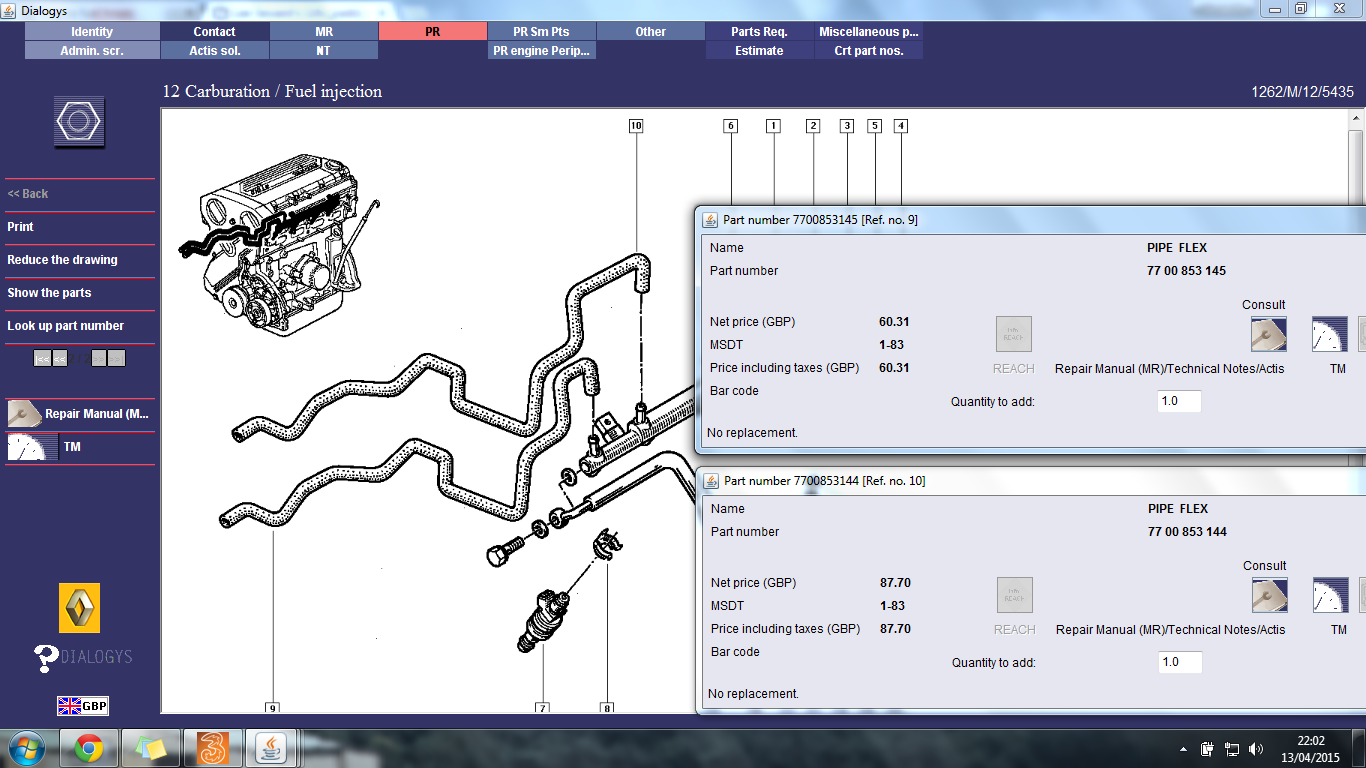This screenshot has height=768, width=1366.
Task: Click callout number 8 on the diagram
Action: 607,708
